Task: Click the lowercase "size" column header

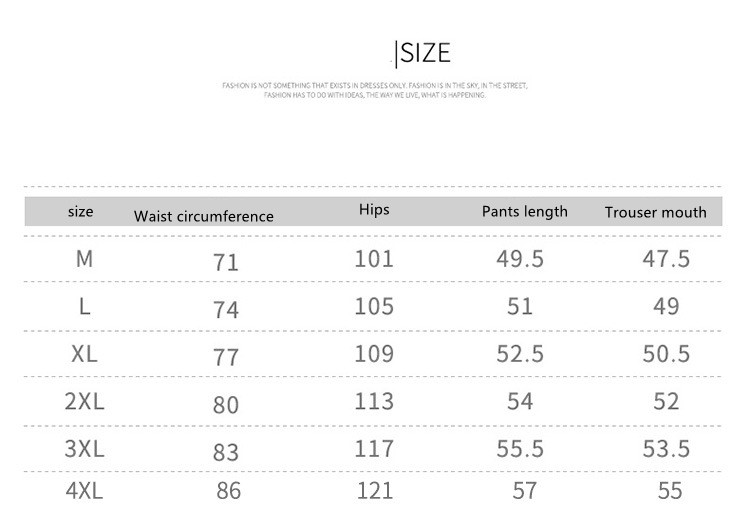Action: [x=81, y=211]
